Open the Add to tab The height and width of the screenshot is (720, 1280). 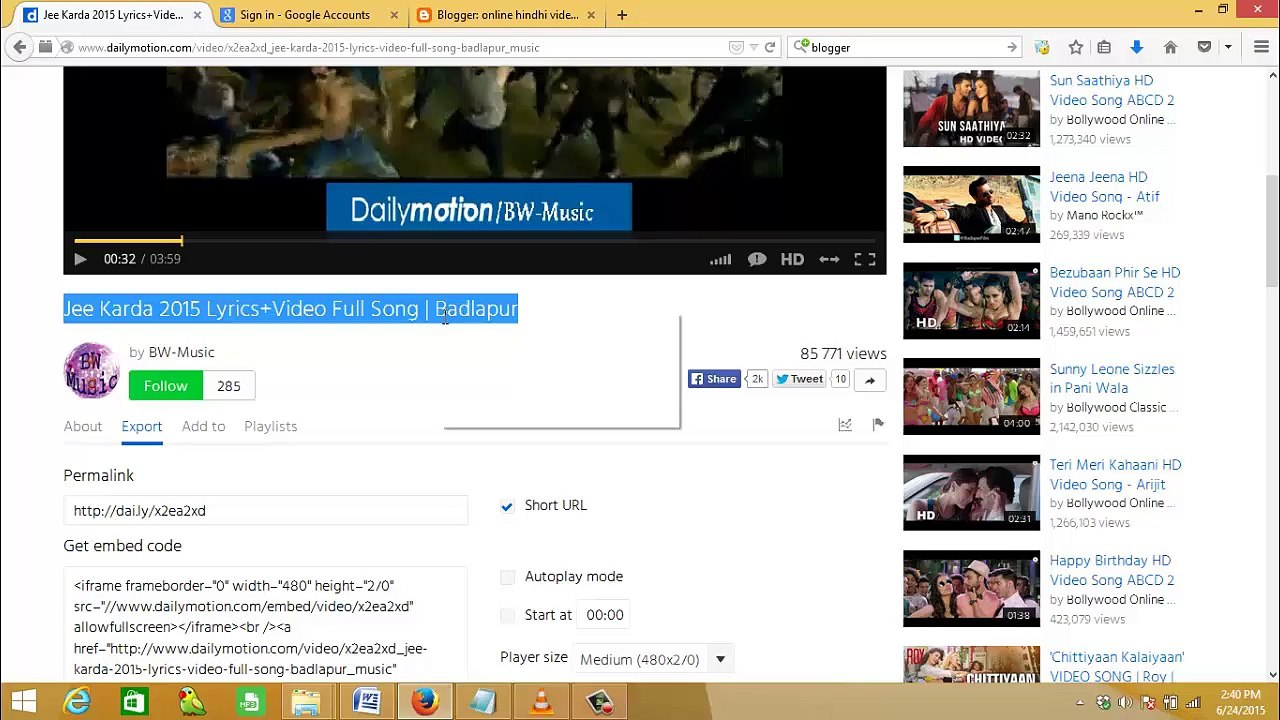pos(203,426)
